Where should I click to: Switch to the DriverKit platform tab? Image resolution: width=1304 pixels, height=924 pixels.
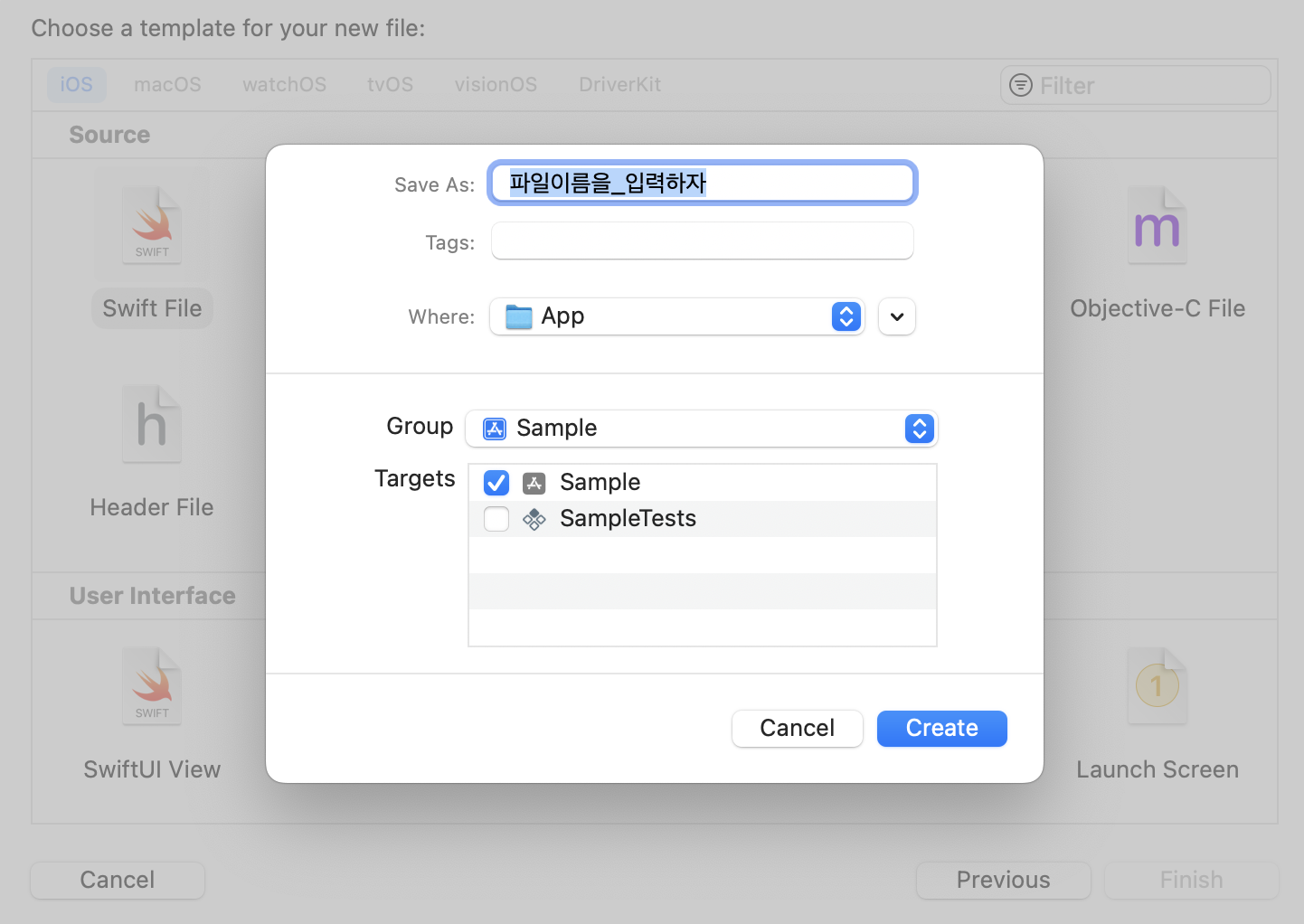tap(620, 85)
